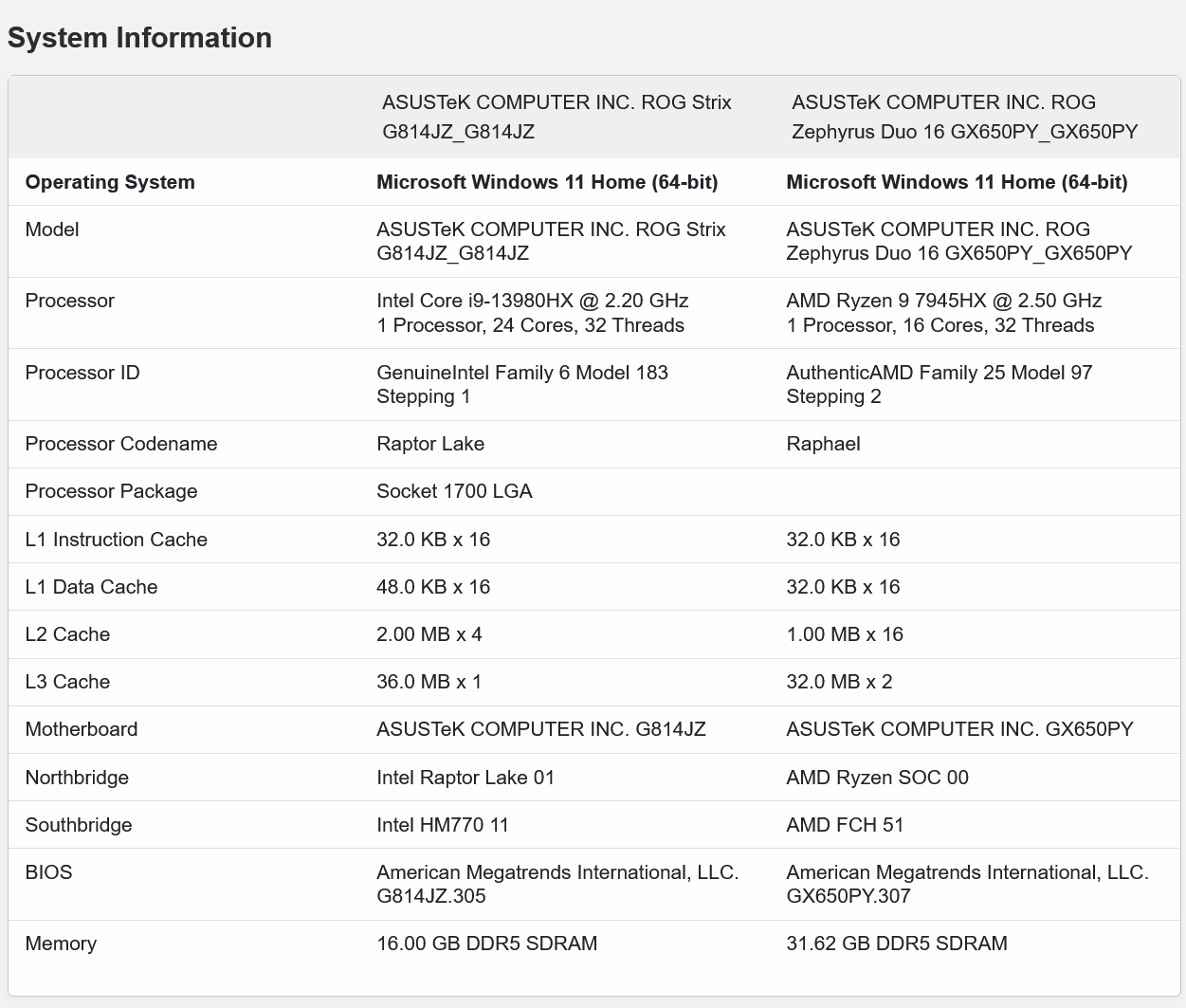Click the 2.00 MB x 4 value

click(x=429, y=634)
